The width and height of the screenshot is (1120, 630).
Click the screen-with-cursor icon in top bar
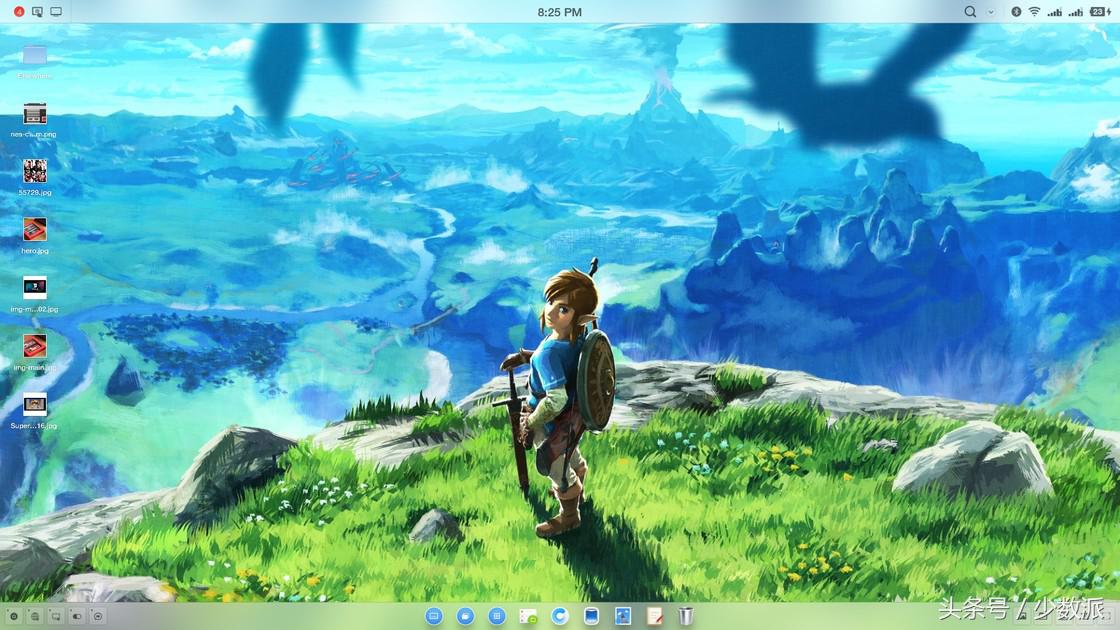tap(37, 11)
